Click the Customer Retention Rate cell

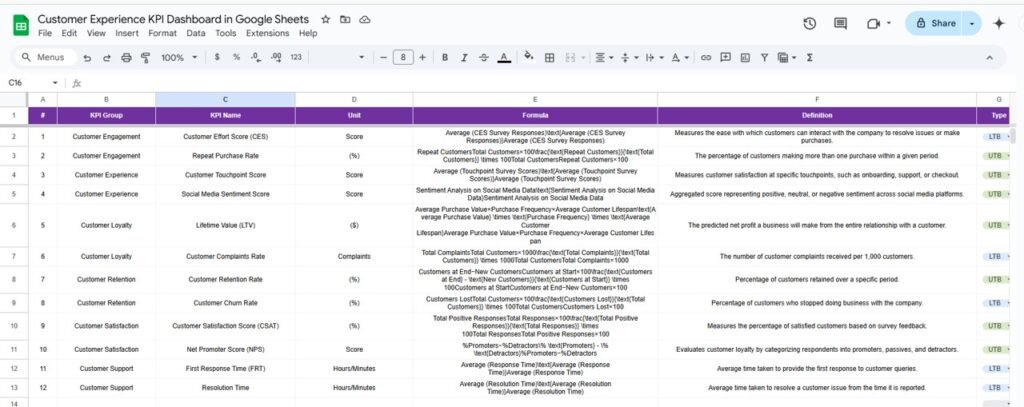coord(225,280)
